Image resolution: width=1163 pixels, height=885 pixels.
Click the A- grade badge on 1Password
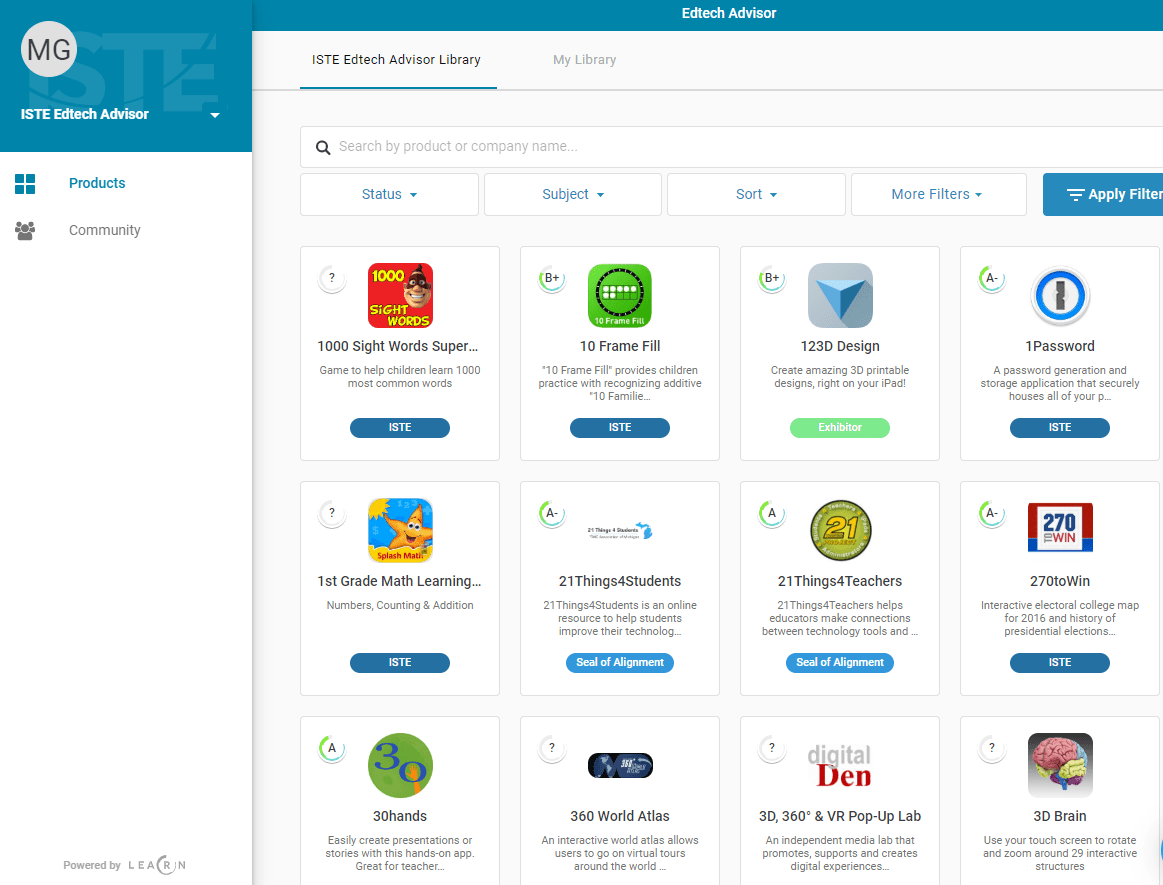click(992, 278)
